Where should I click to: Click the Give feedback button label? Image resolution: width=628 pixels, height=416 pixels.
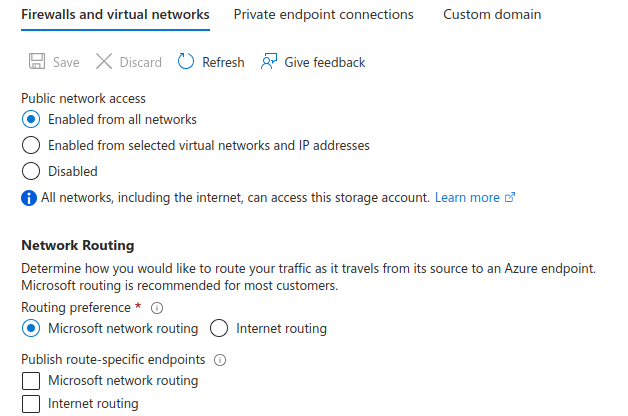[325, 62]
